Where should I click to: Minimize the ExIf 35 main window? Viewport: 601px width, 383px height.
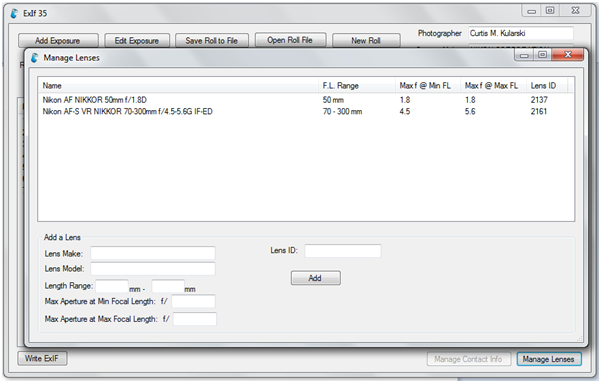click(531, 11)
